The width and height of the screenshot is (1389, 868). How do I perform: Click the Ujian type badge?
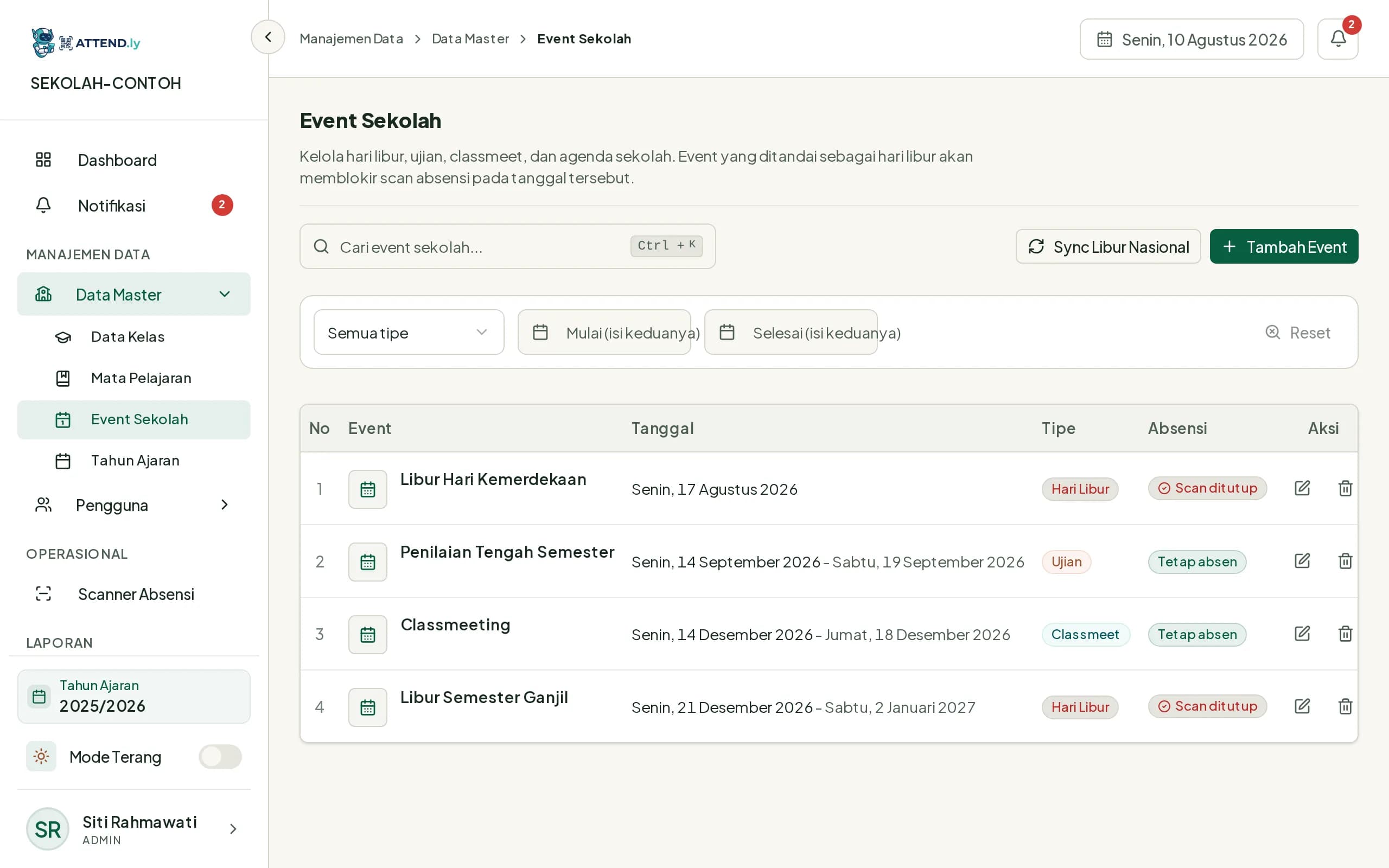[x=1066, y=561]
